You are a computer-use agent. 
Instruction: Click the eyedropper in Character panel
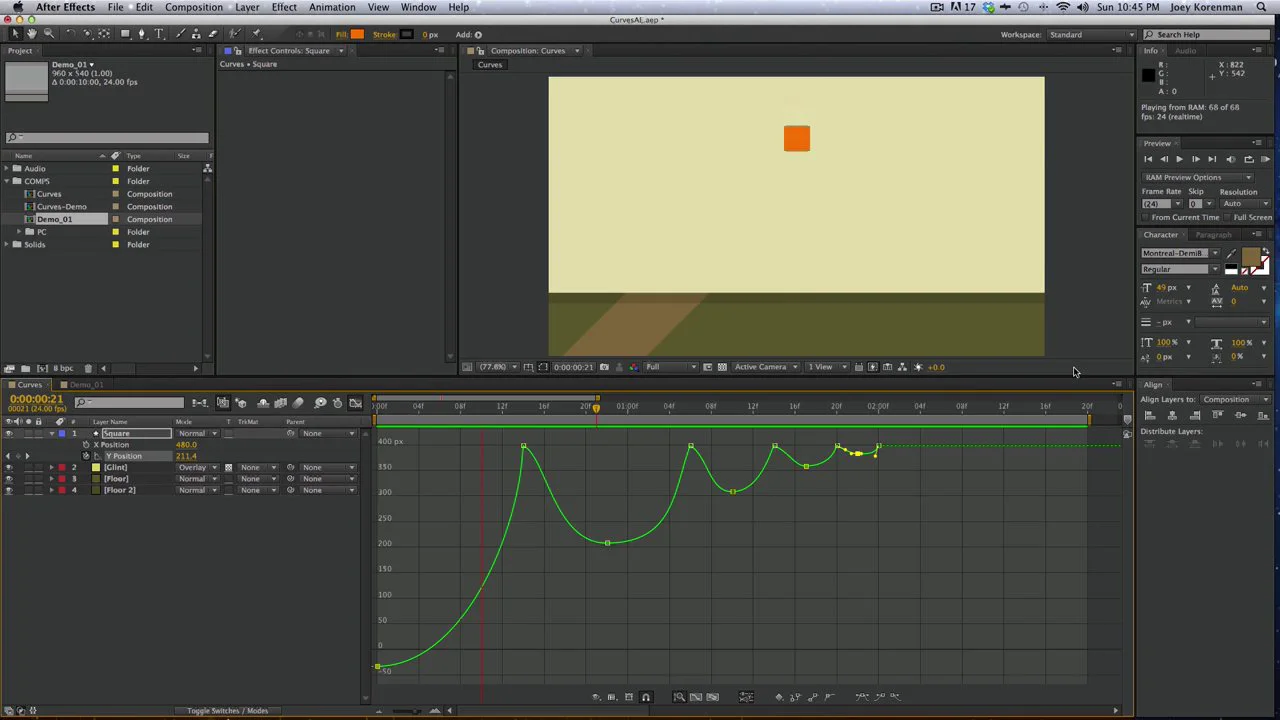[x=1231, y=254]
